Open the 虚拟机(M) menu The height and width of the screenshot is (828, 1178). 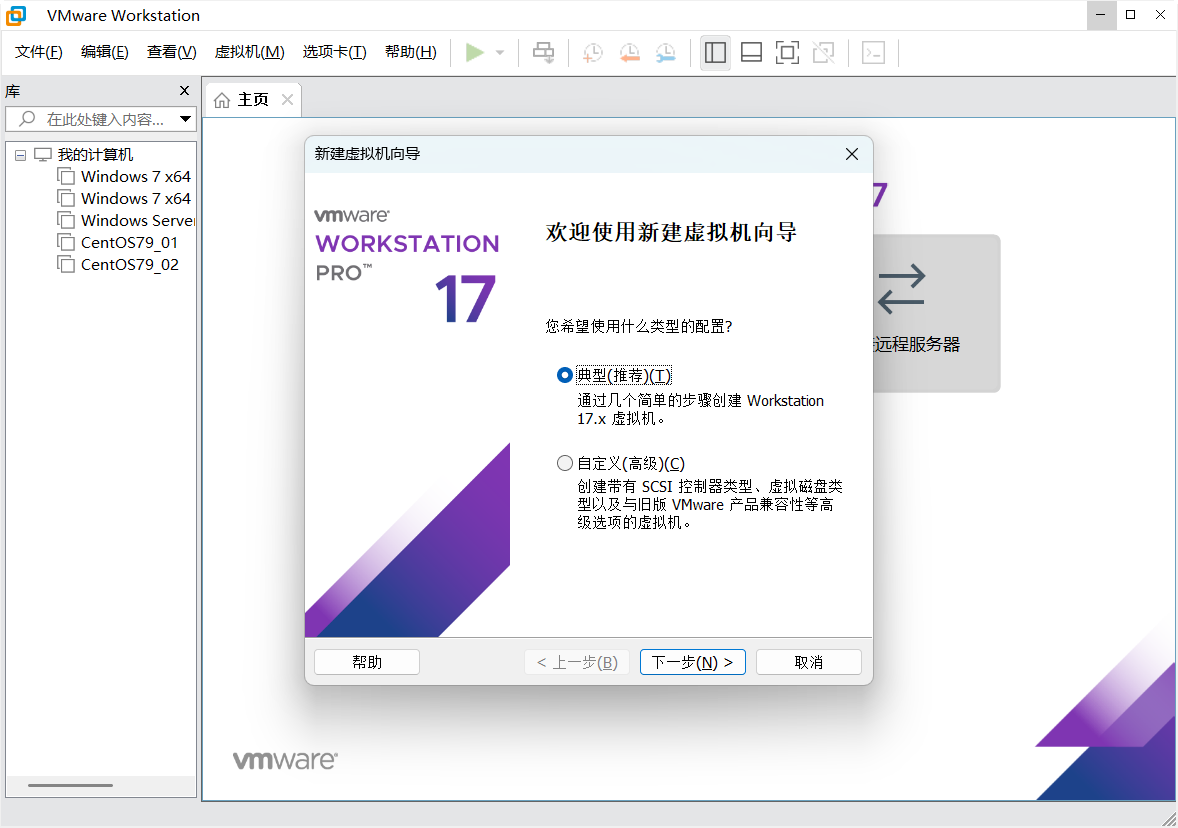pyautogui.click(x=249, y=52)
